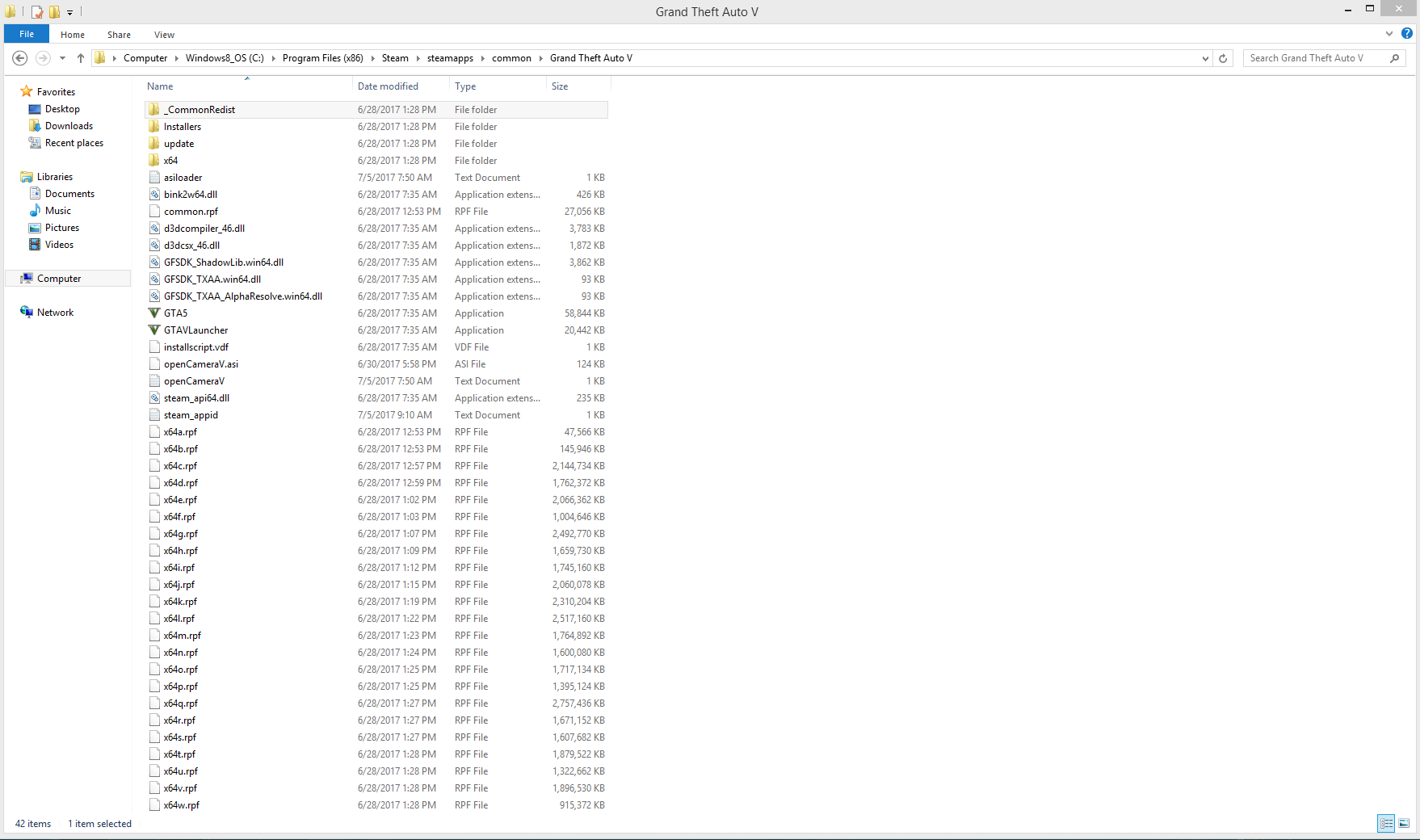
Task: Open the Customize Quick Access Toolbar dropdown
Action: tap(70, 13)
